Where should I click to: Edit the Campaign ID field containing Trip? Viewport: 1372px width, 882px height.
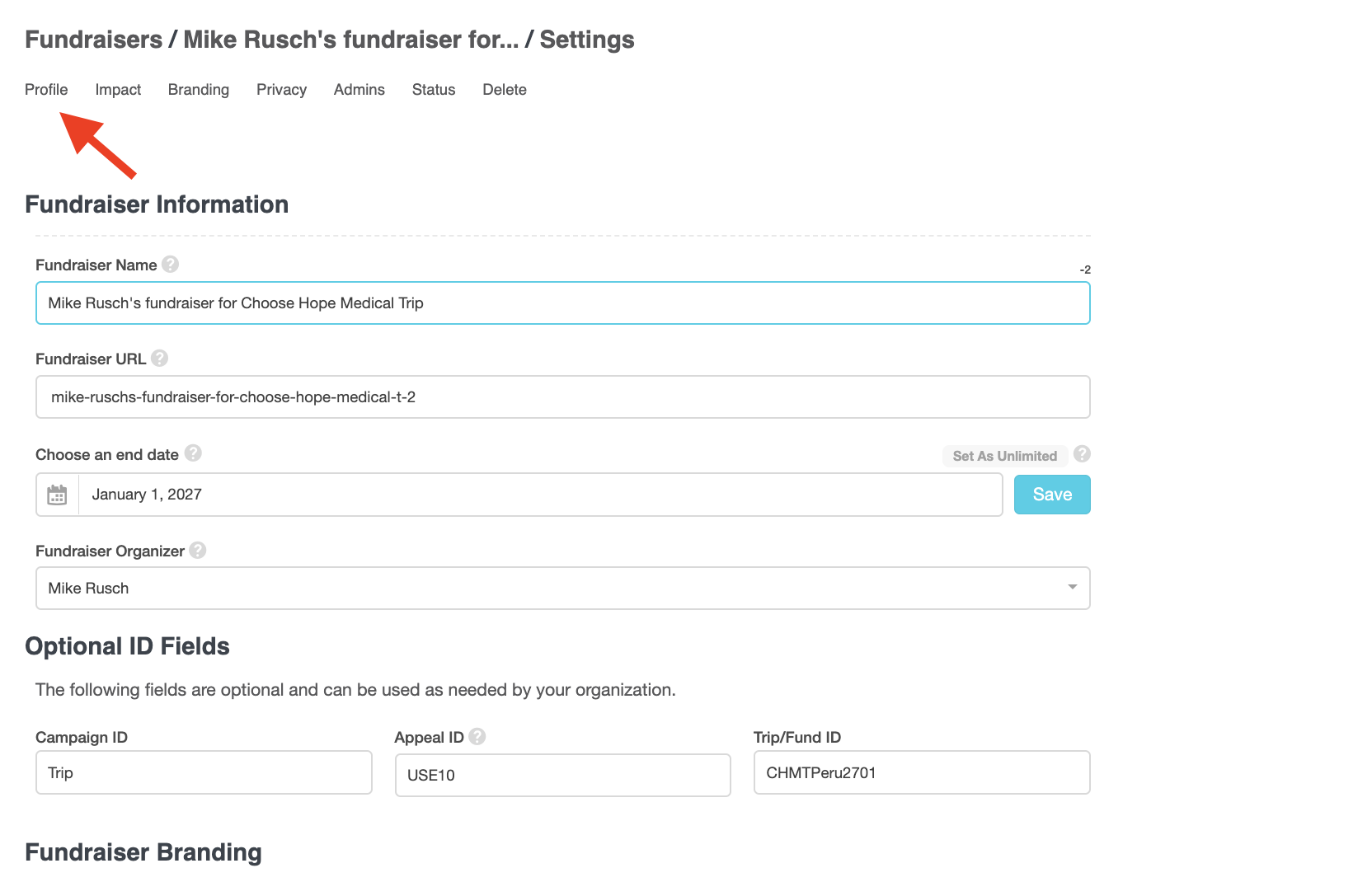click(x=204, y=772)
